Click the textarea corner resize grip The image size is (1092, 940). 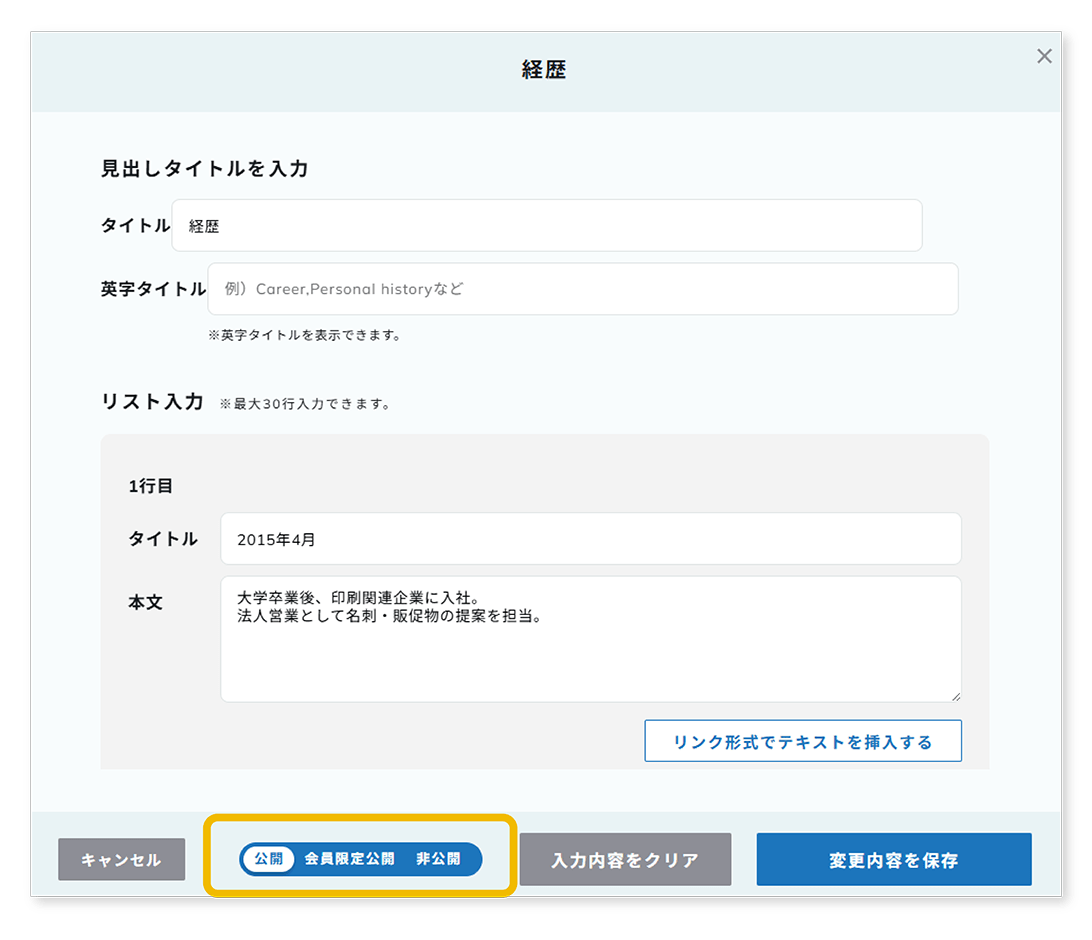tap(954, 699)
